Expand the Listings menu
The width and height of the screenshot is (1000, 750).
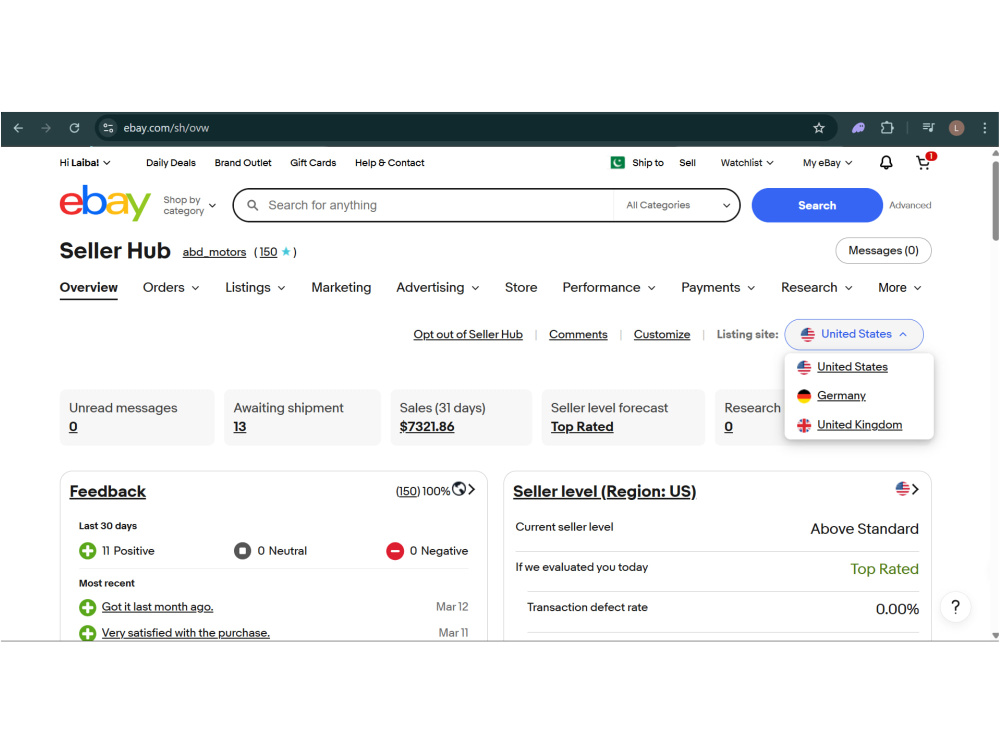pyautogui.click(x=255, y=288)
